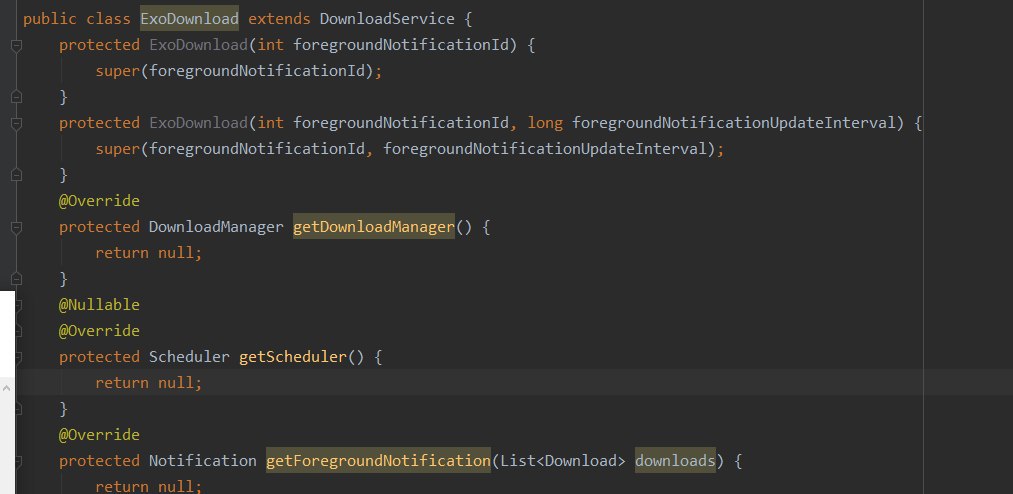Viewport: 1013px width, 494px height.
Task: Click the 'public' keyword
Action: point(50,19)
